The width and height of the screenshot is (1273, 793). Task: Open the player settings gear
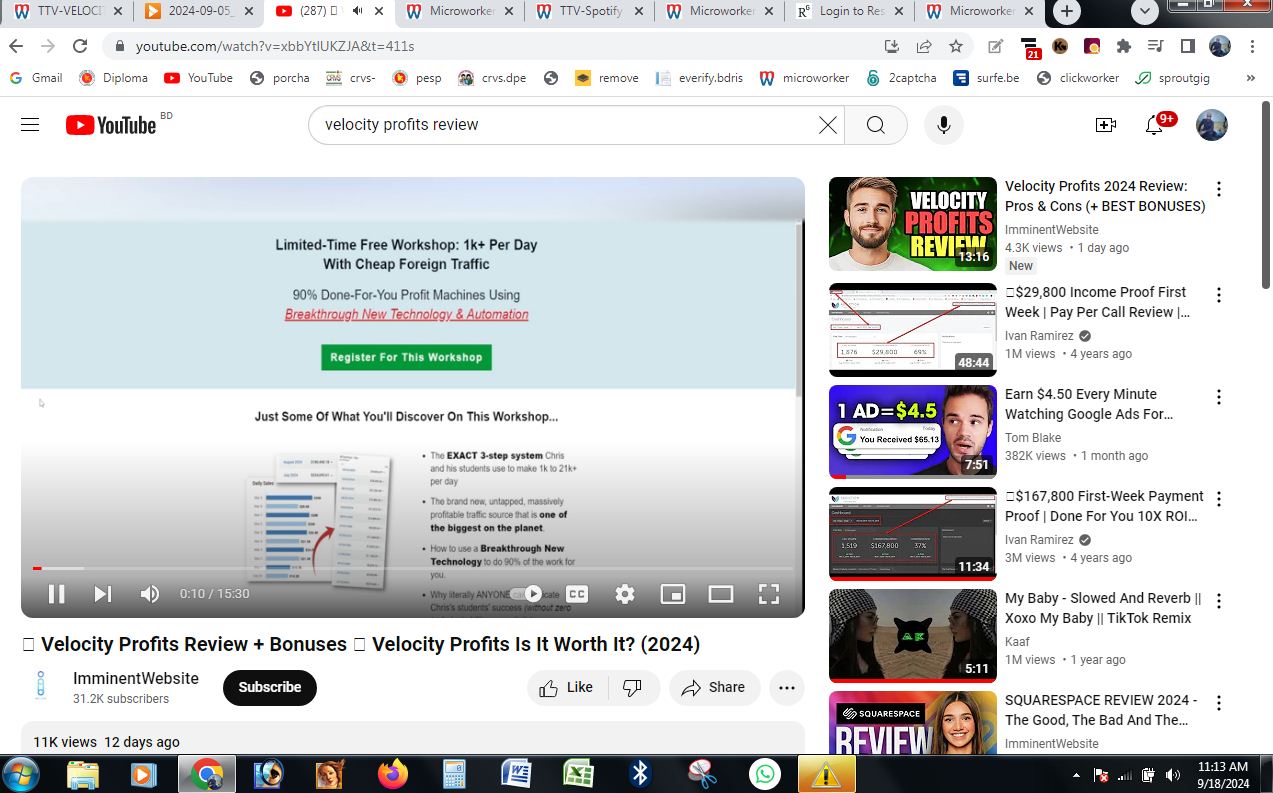tap(625, 594)
